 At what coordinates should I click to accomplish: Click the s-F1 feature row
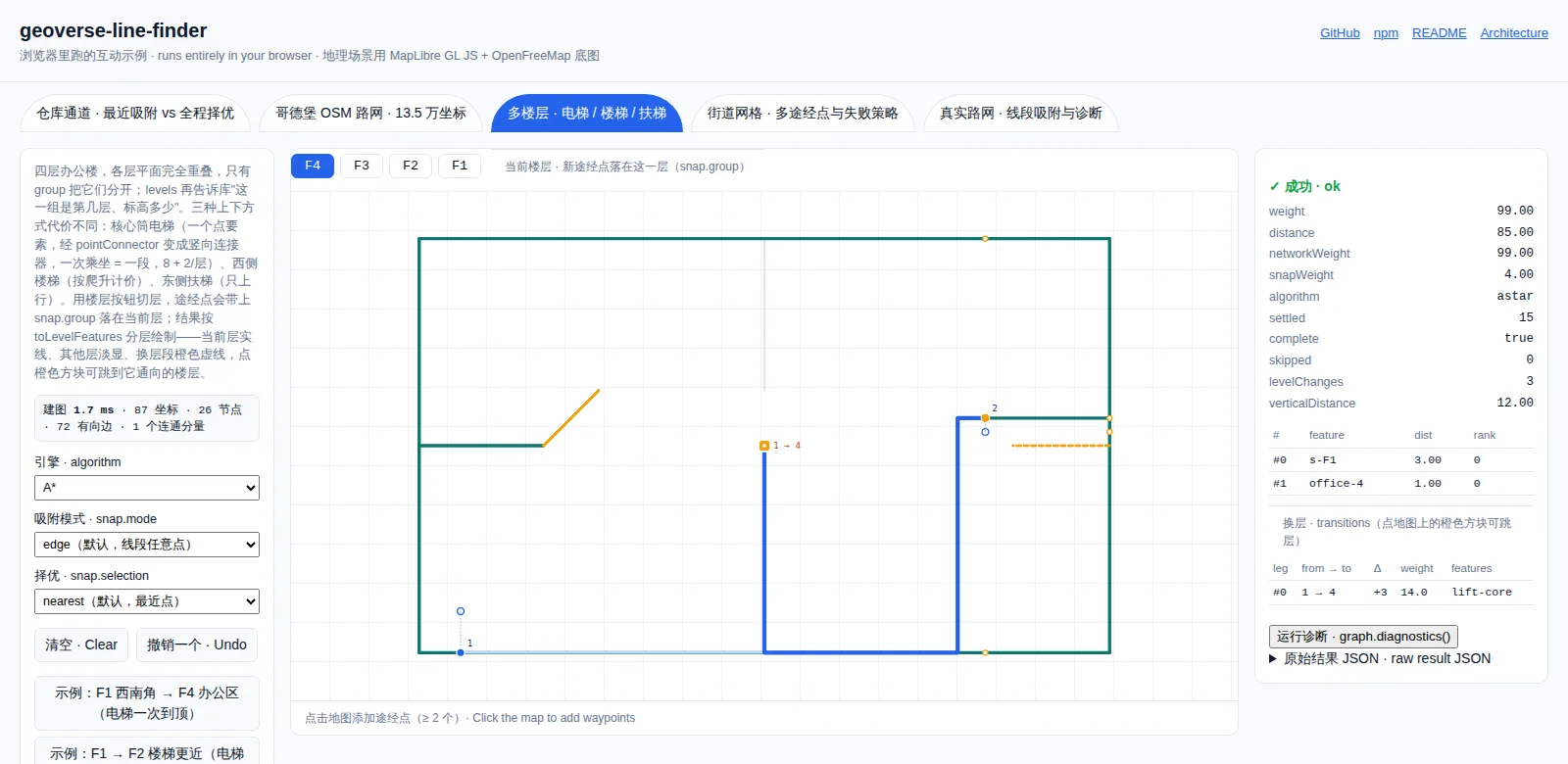click(x=1401, y=460)
